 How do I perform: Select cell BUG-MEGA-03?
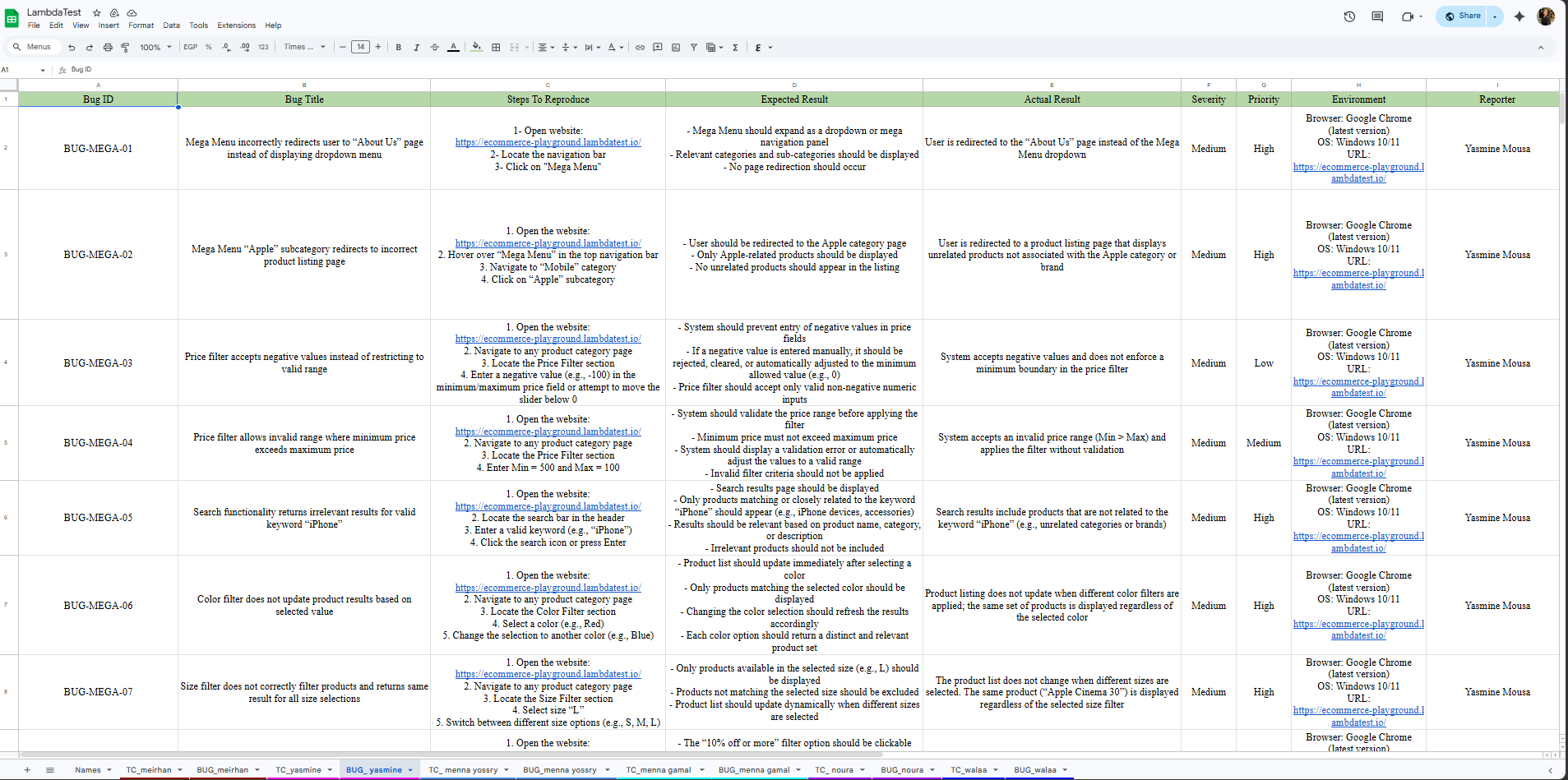(98, 362)
